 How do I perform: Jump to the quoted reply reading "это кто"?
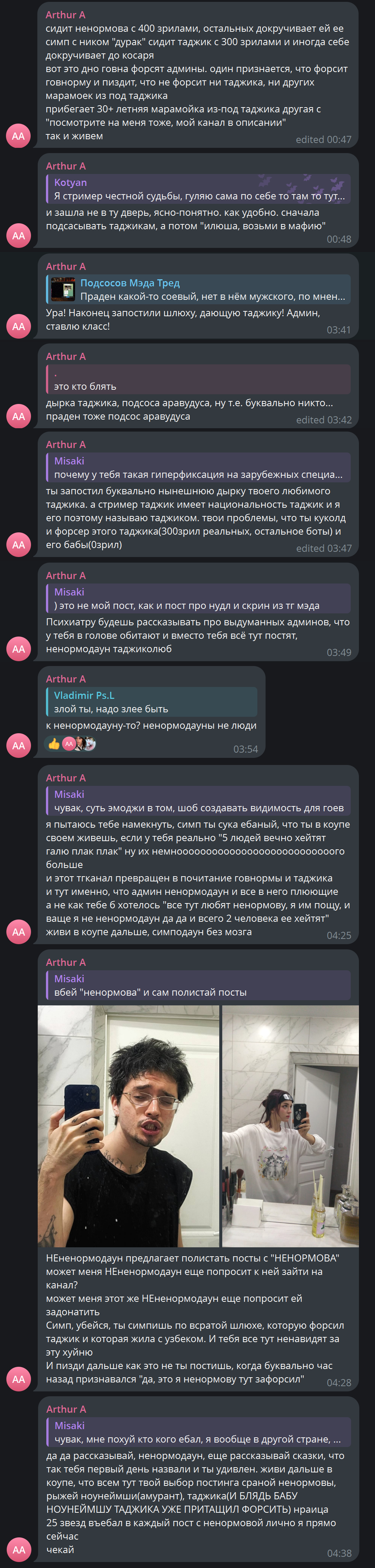(198, 380)
